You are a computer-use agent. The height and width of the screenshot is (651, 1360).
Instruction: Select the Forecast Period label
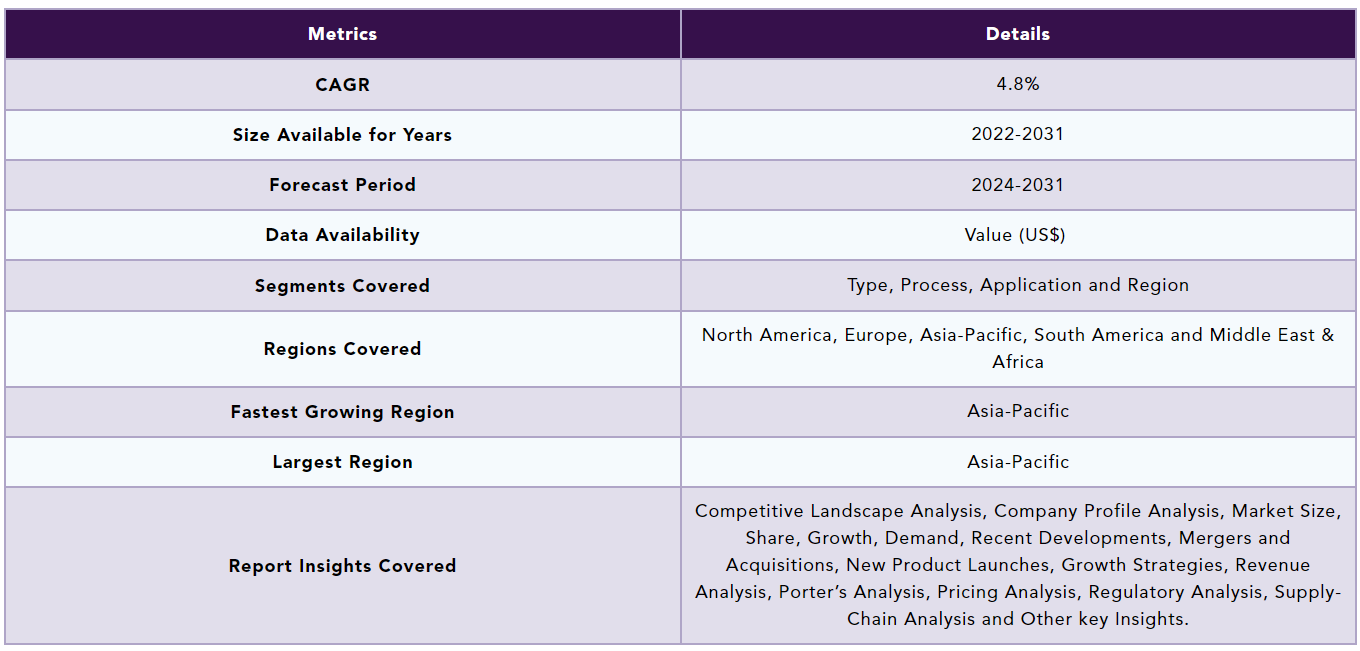pos(342,185)
